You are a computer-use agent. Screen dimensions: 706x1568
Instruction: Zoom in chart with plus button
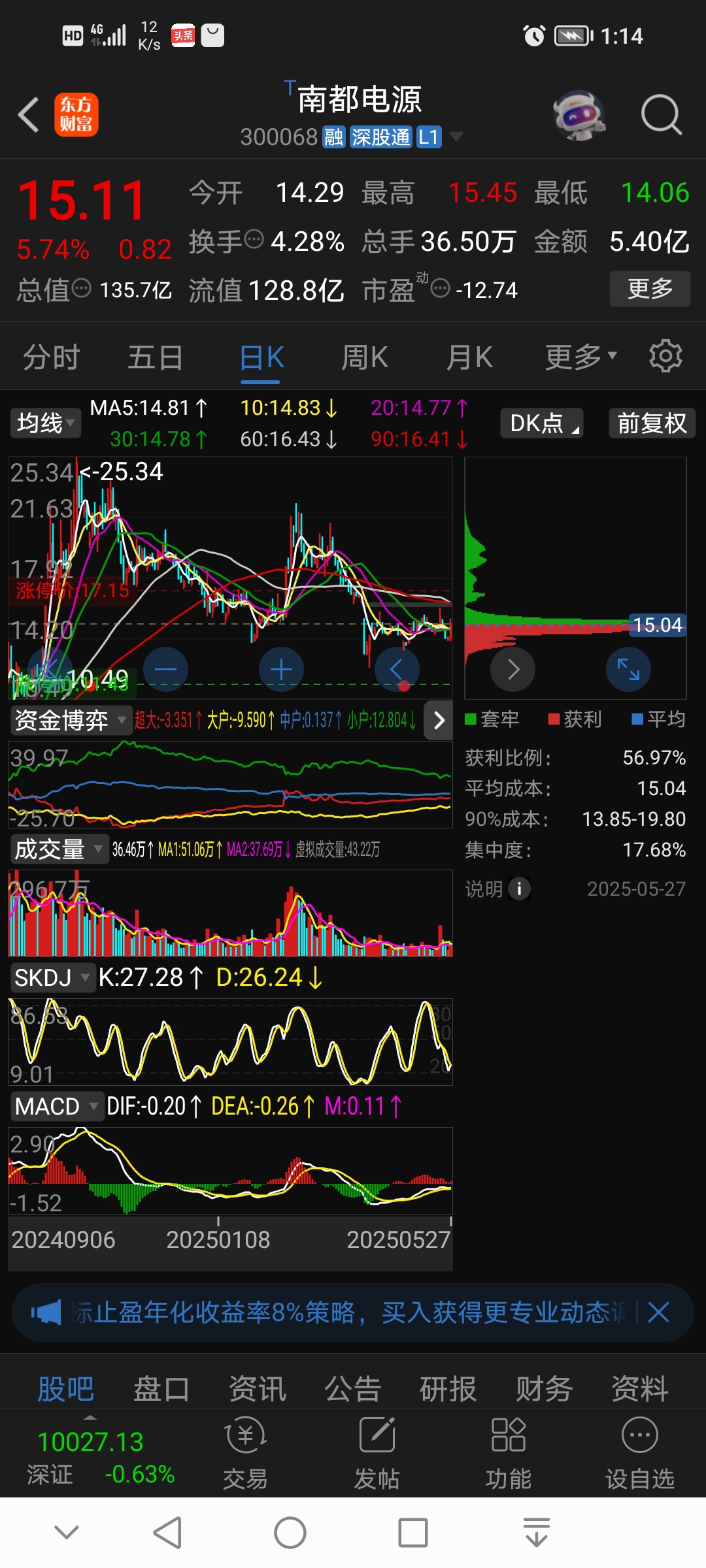[281, 669]
